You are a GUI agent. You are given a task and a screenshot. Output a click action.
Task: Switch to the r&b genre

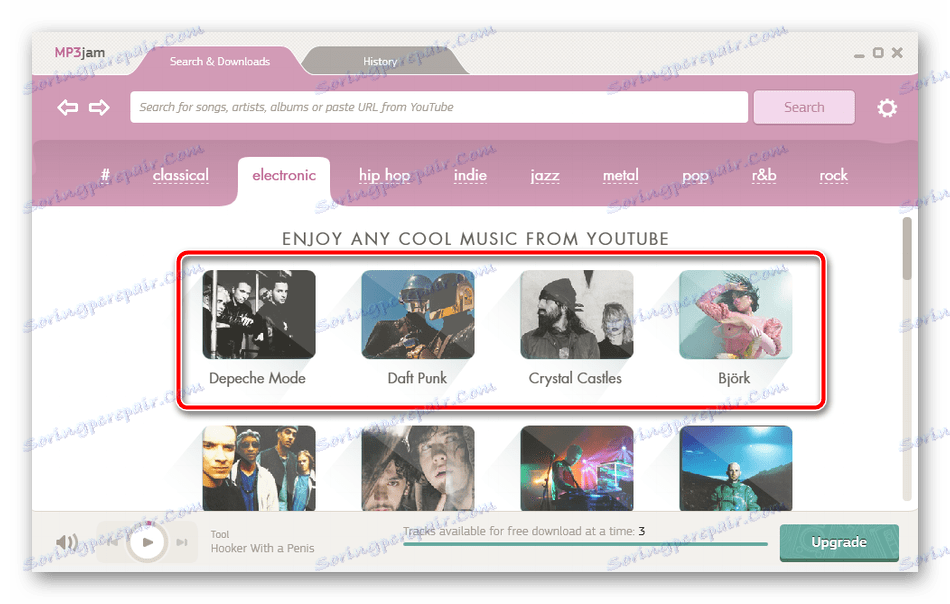(764, 175)
